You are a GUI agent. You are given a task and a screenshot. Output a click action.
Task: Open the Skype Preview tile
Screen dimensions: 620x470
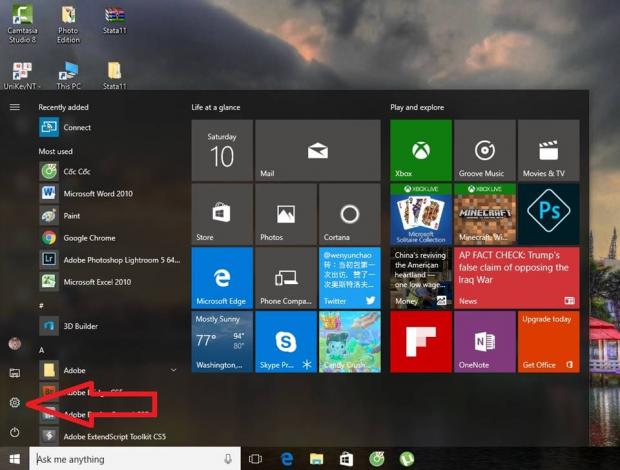click(x=285, y=341)
